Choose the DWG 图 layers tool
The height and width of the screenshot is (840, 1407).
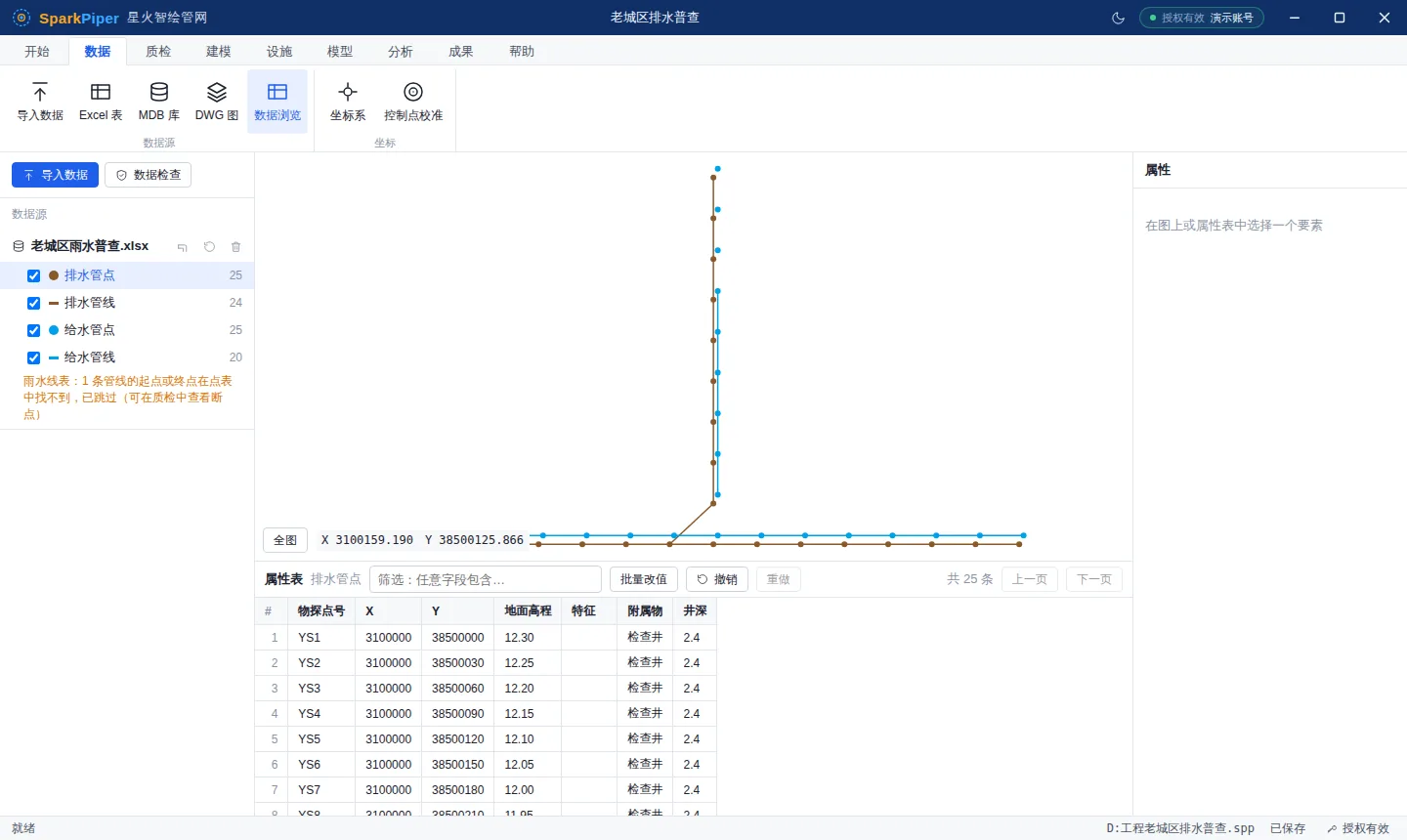[x=217, y=102]
